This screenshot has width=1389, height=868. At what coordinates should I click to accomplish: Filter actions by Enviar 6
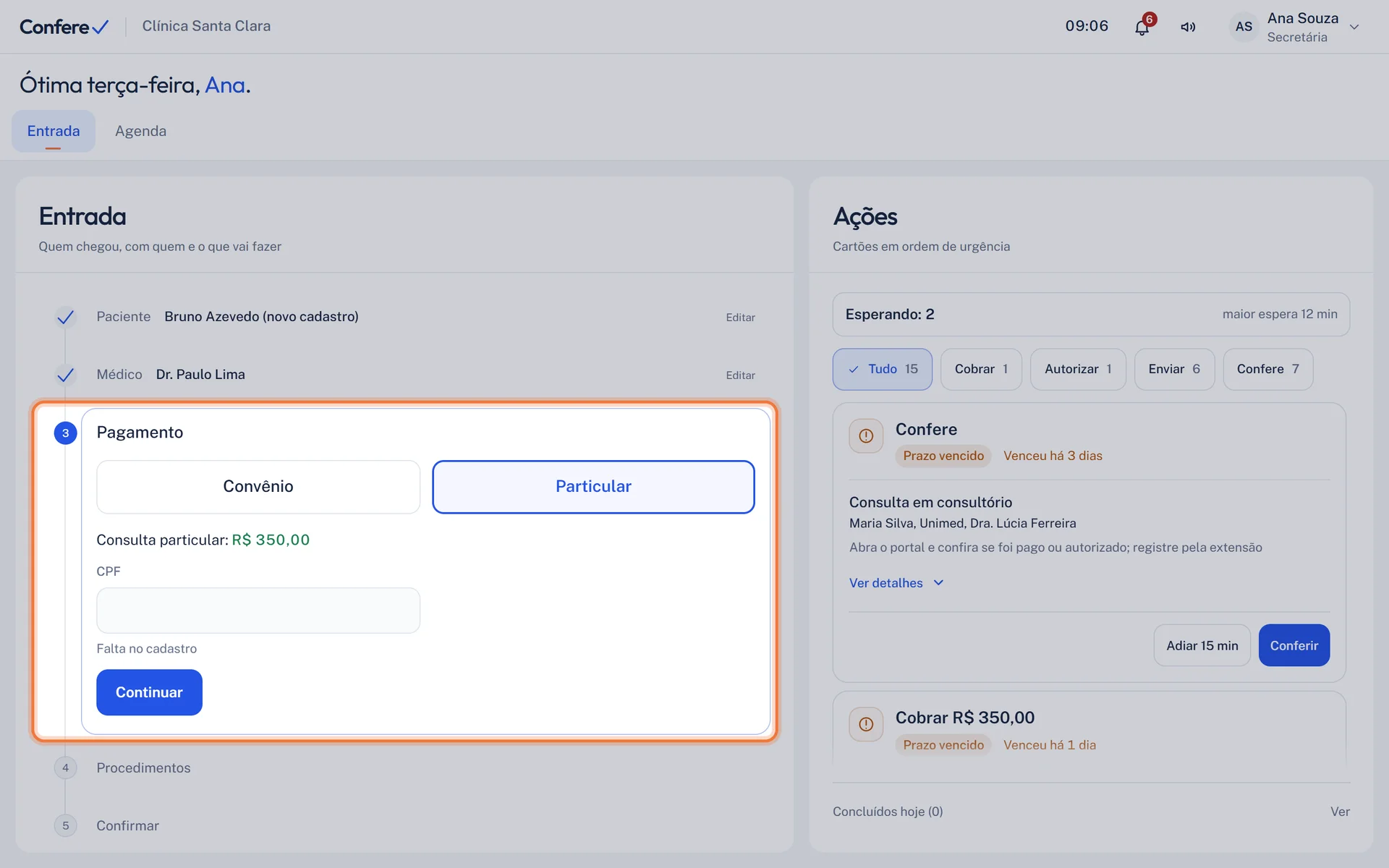pyautogui.click(x=1174, y=369)
